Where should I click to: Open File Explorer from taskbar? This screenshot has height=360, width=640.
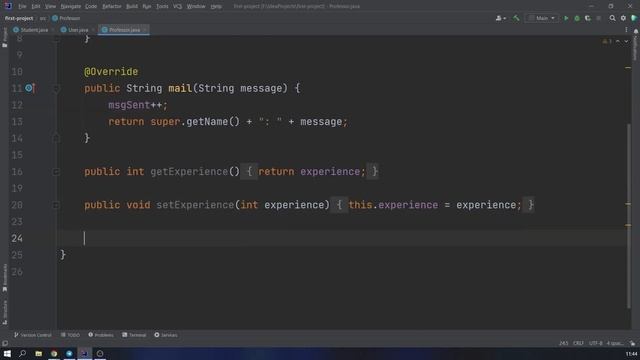[38, 353]
